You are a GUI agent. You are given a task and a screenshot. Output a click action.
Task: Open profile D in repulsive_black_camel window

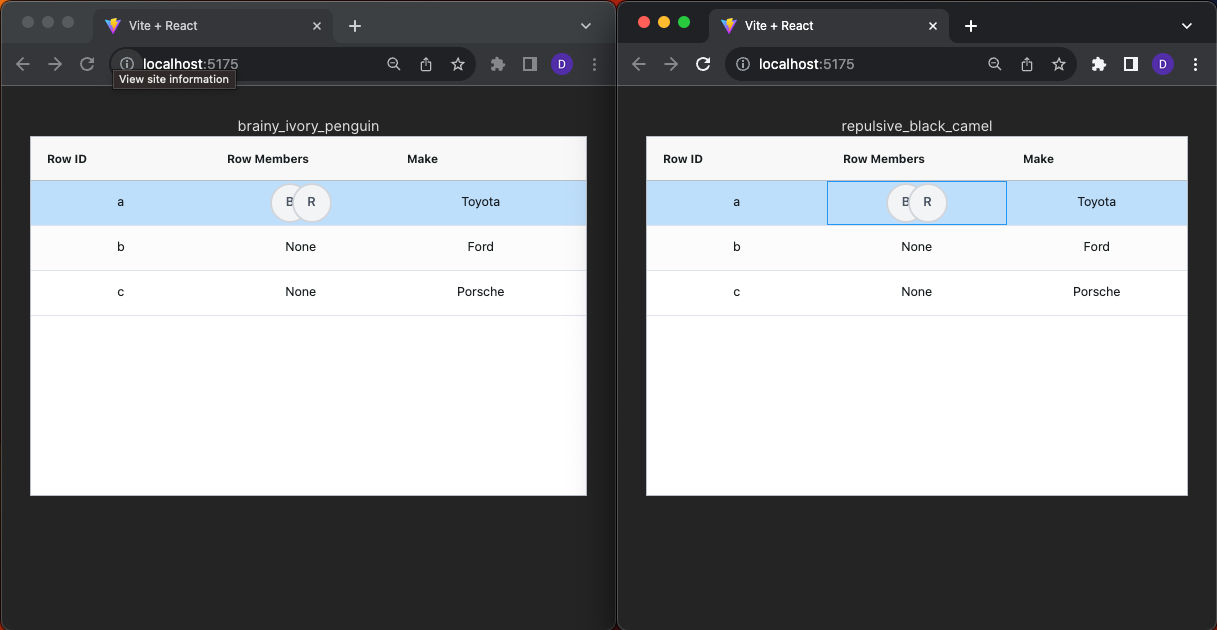pos(1163,64)
